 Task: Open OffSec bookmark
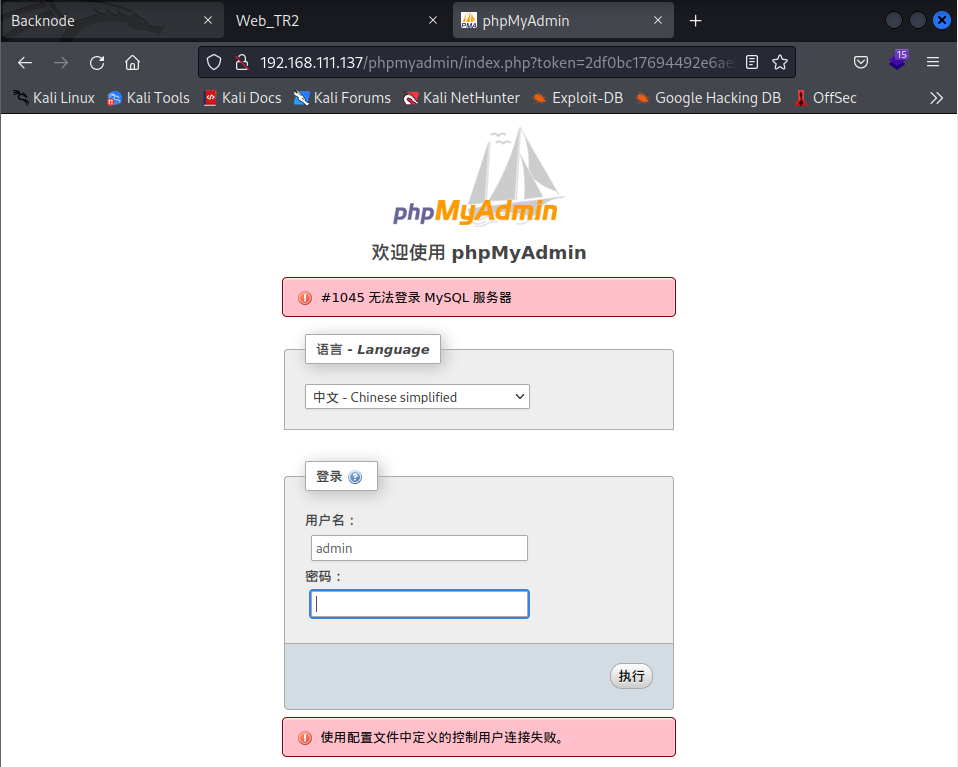click(825, 98)
